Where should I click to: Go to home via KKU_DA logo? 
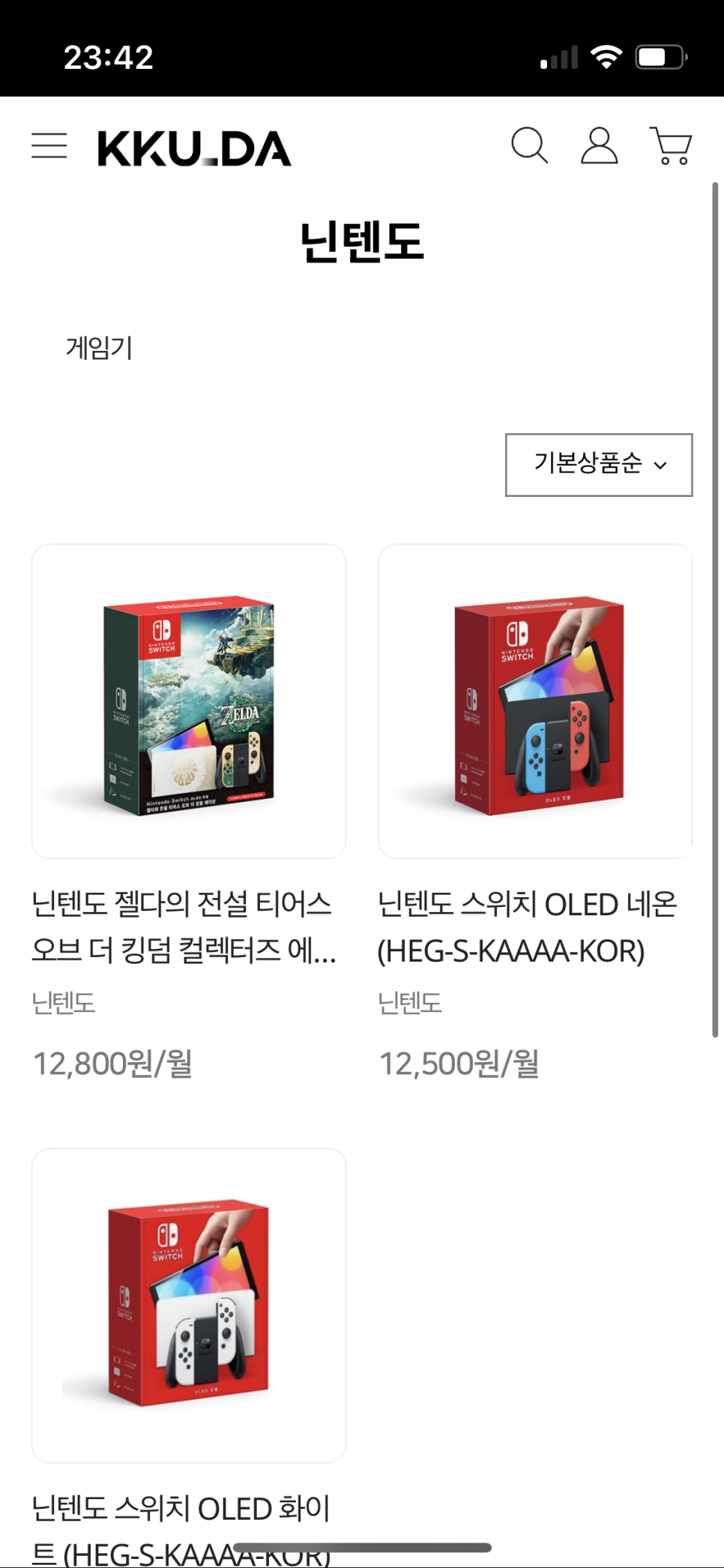(194, 148)
